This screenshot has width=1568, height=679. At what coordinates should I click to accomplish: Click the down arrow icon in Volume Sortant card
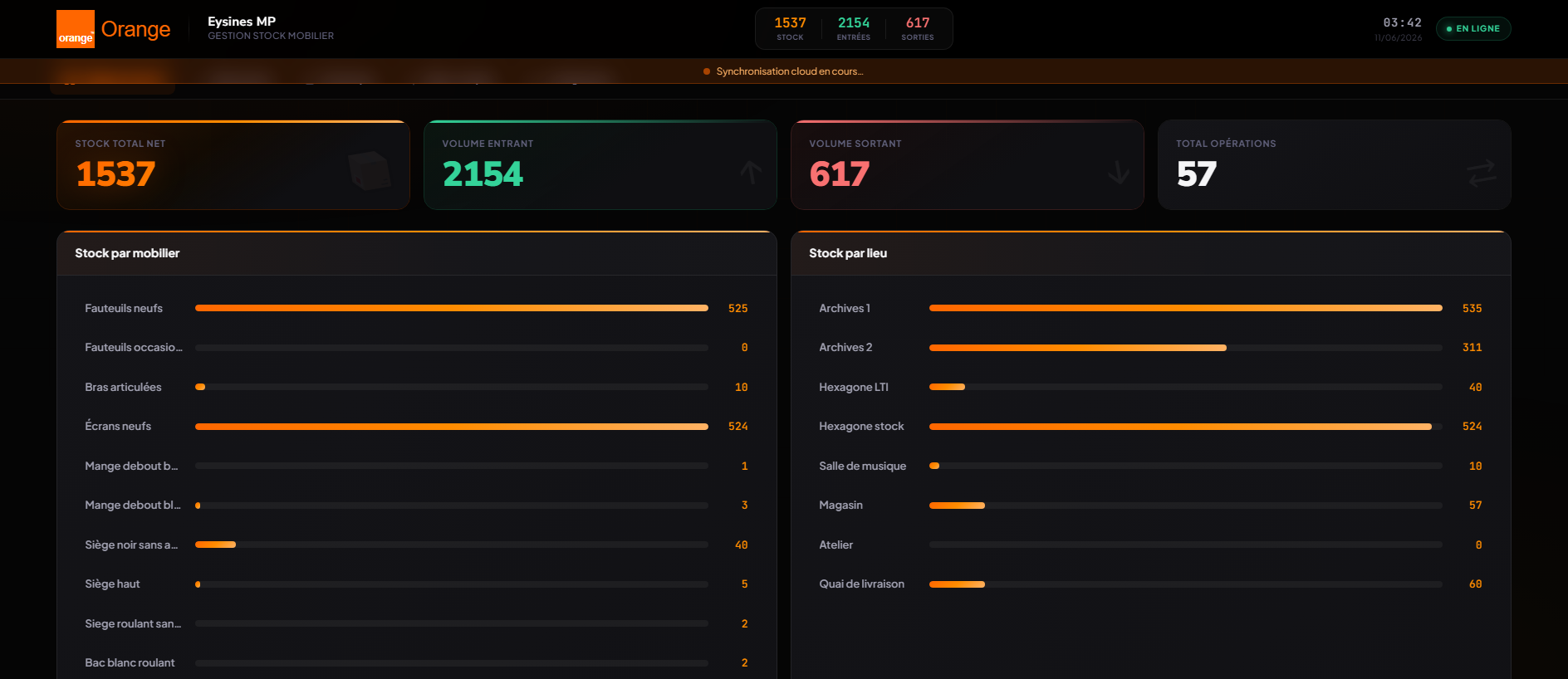(x=1118, y=172)
